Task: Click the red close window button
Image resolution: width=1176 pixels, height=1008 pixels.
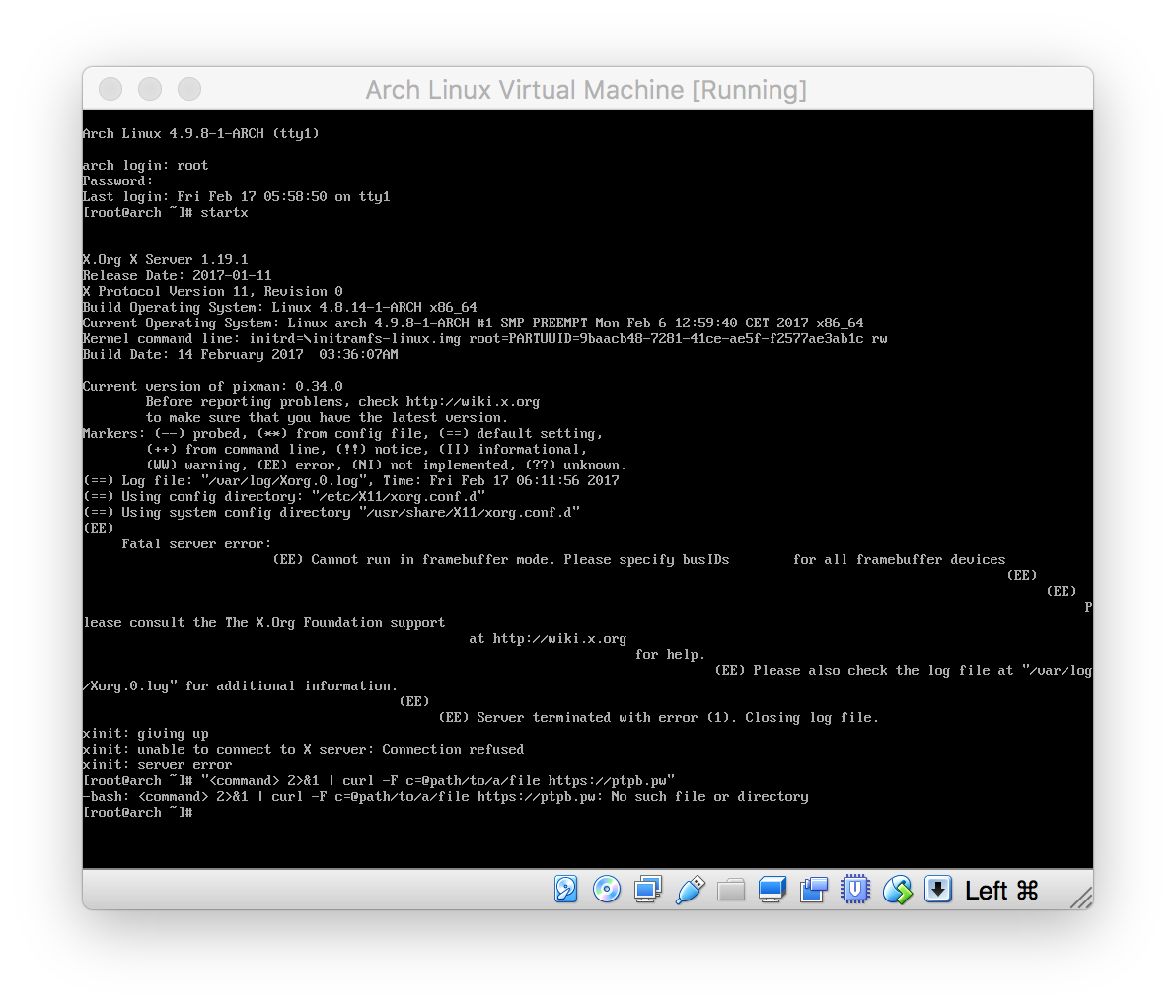Action: click(110, 89)
